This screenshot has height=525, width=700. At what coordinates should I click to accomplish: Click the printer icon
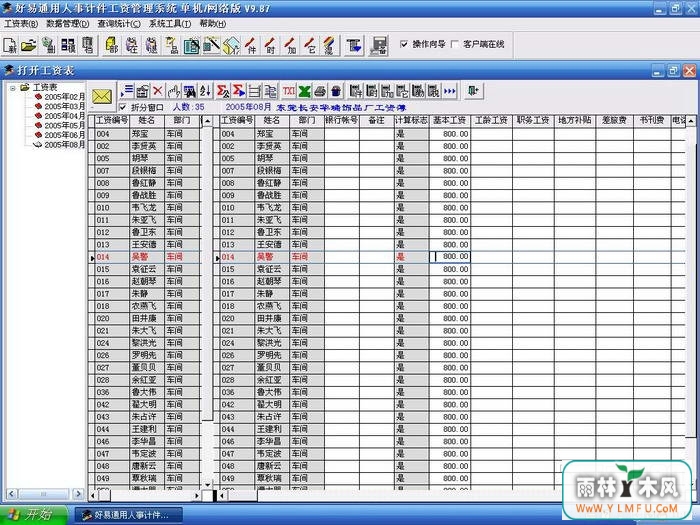[320, 91]
